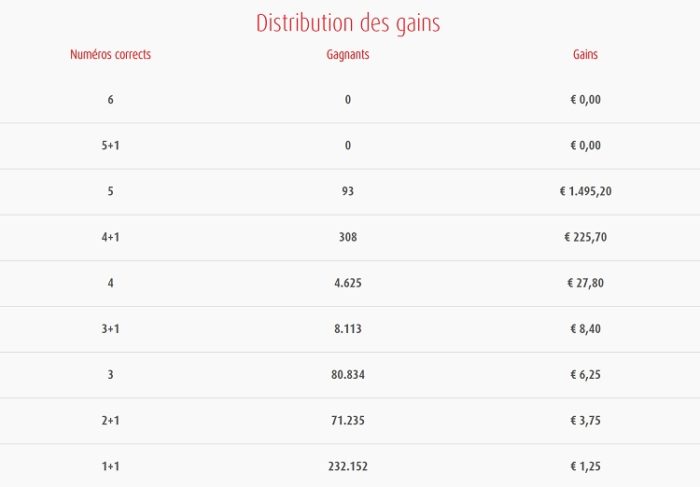Click the 'Gains' column header
Viewport: 700px width, 487px height.
586,54
